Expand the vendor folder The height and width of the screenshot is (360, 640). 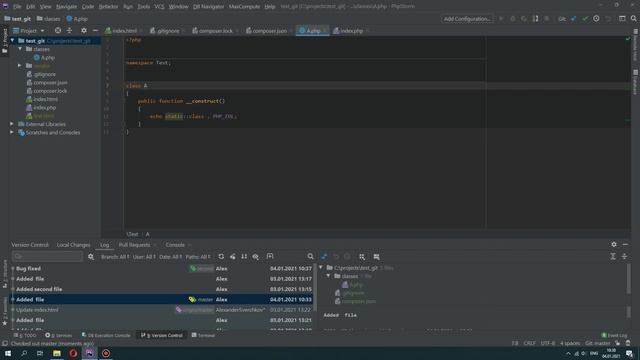coord(20,66)
